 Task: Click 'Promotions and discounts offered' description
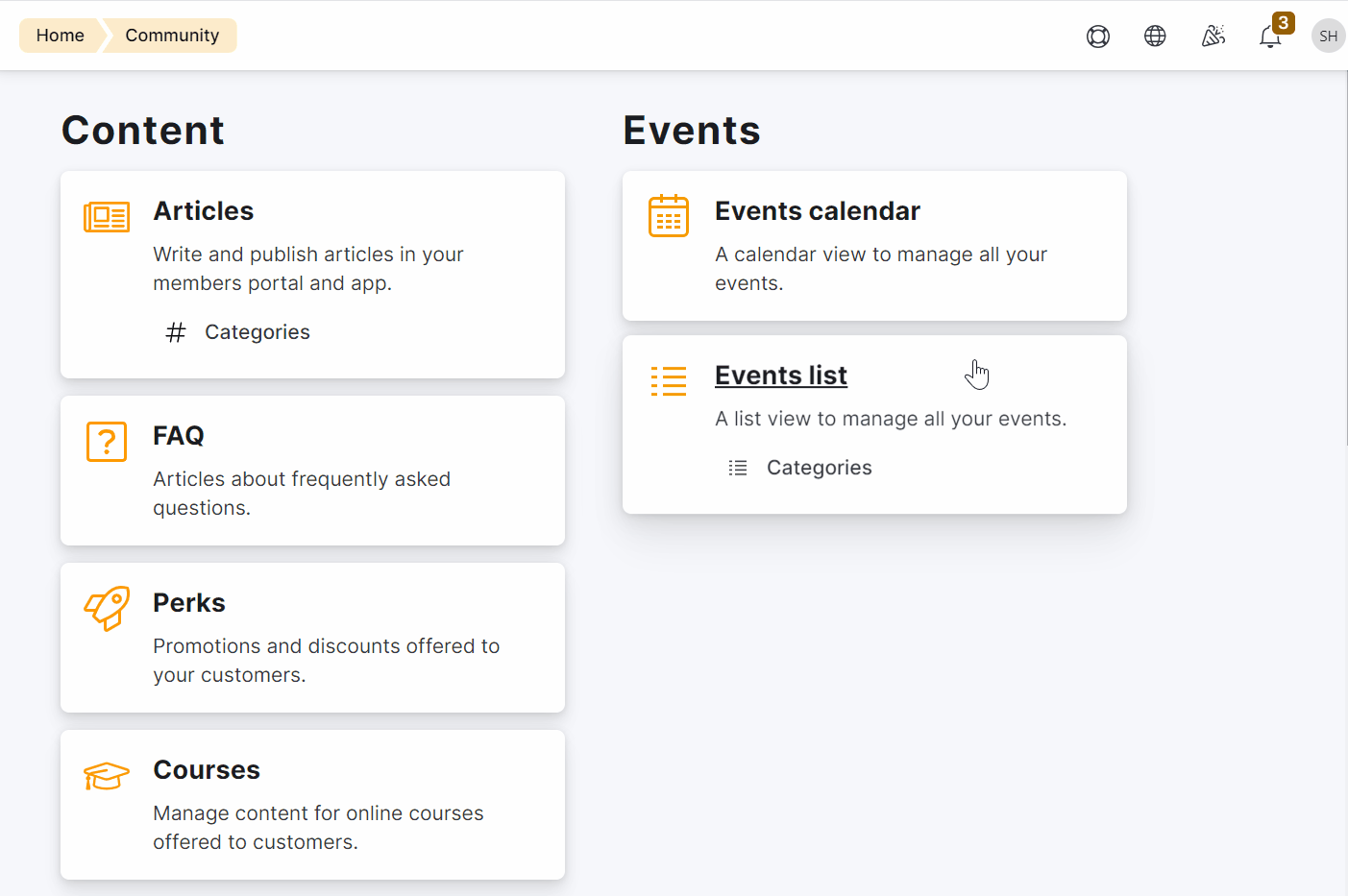point(327,661)
